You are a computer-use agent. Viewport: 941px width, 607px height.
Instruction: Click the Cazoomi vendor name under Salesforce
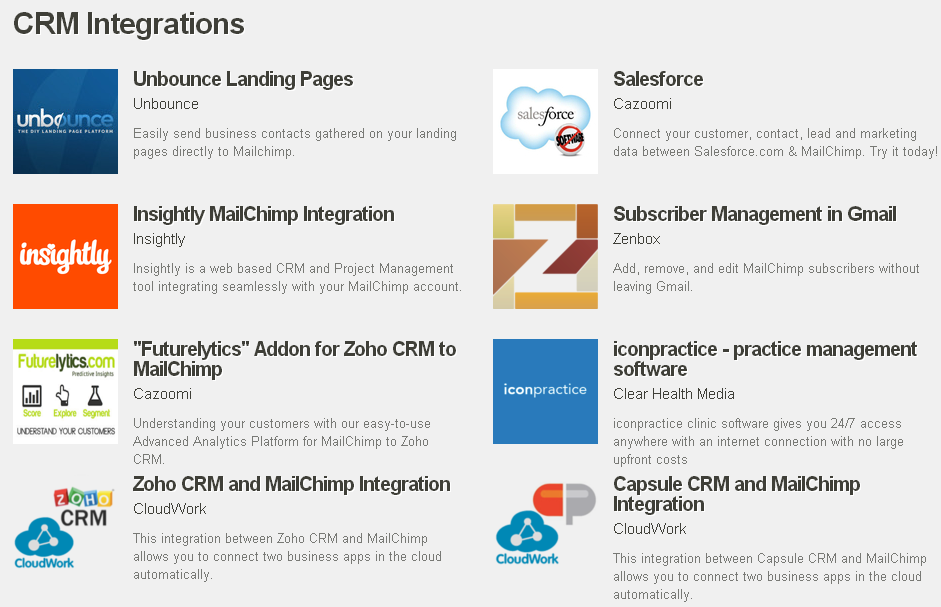coord(643,104)
